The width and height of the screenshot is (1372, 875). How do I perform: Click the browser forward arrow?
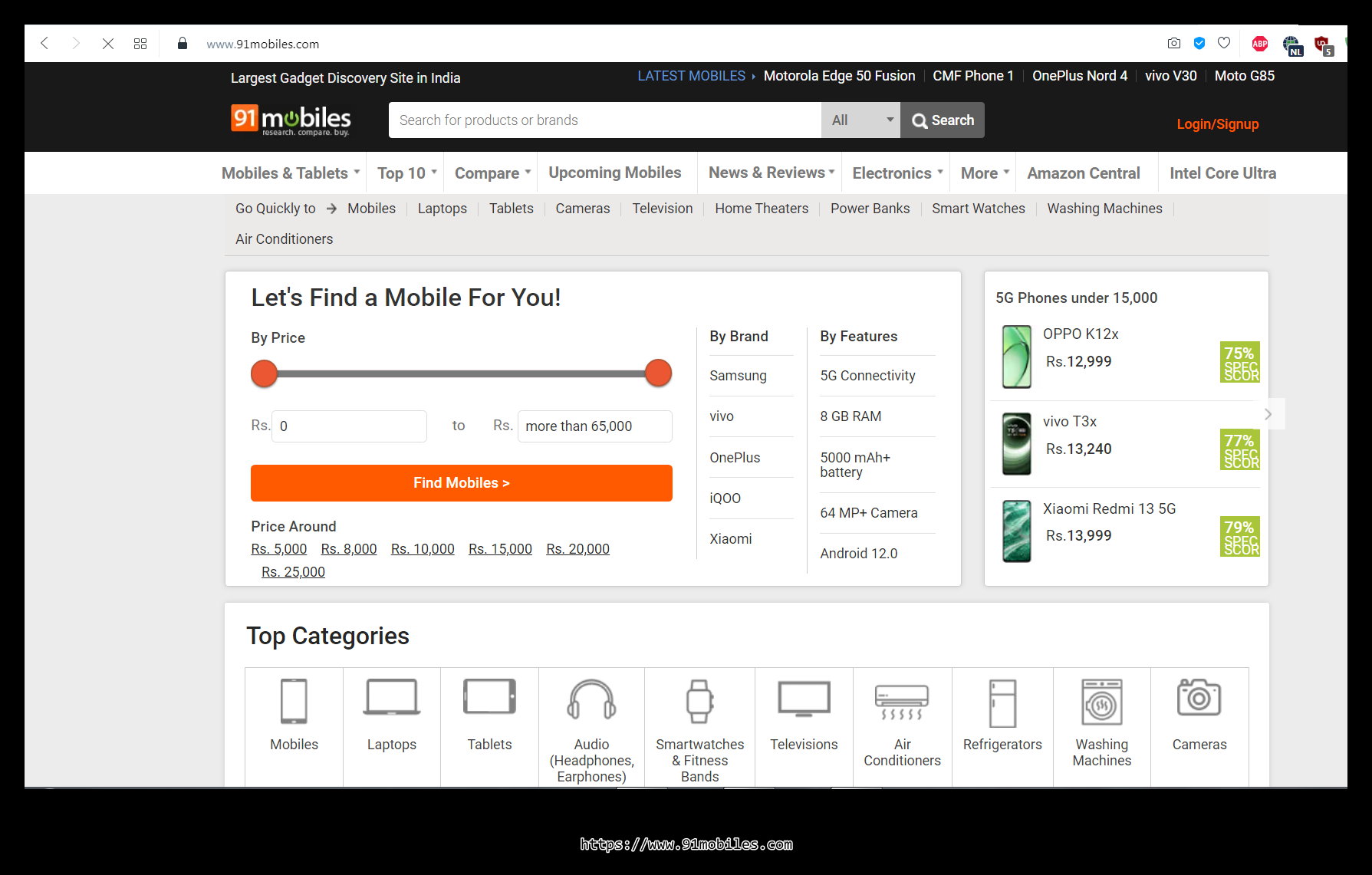(75, 44)
